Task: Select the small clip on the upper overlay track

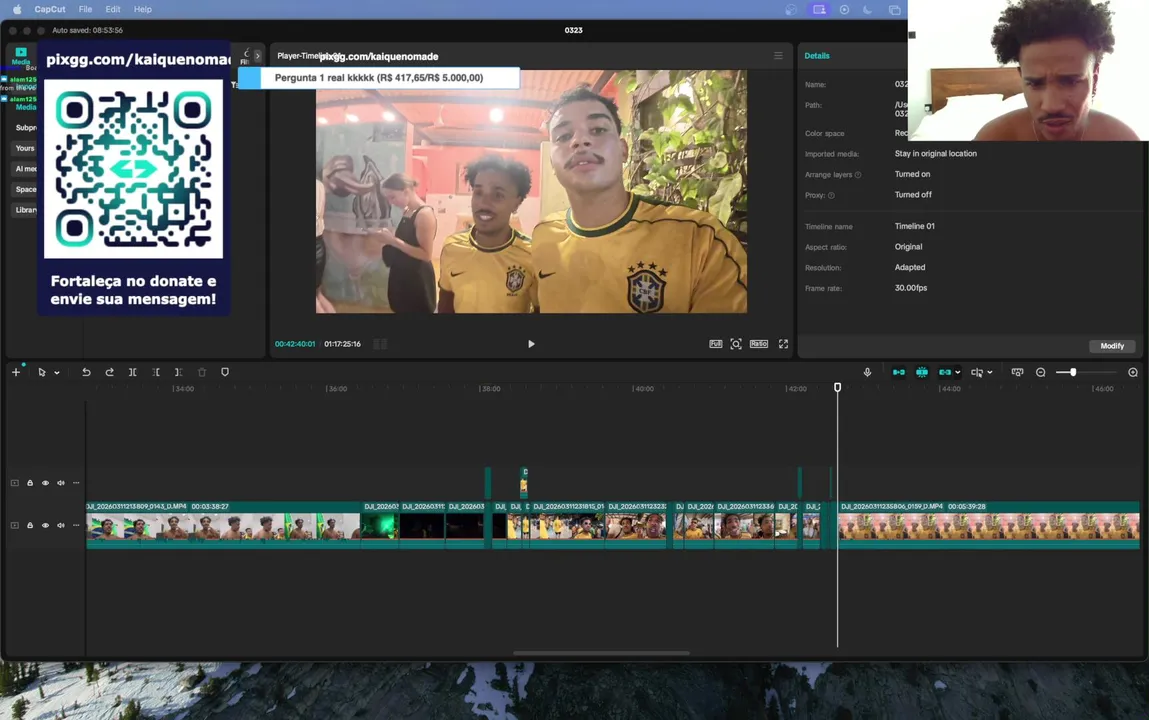Action: 524,483
